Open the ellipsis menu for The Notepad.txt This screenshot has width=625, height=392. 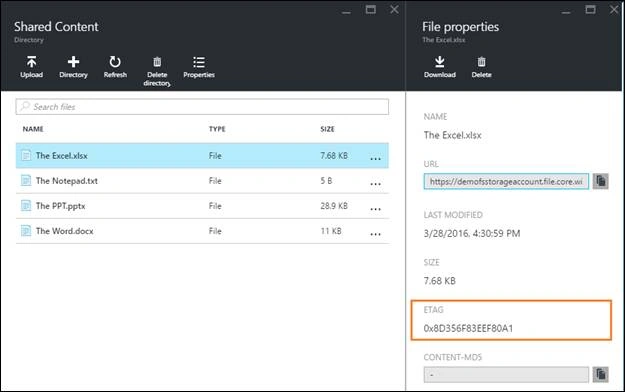375,184
